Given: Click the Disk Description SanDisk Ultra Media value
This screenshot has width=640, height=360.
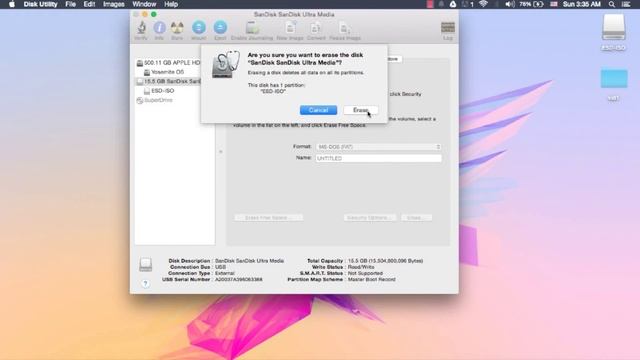Looking at the screenshot, I should 249,260.
